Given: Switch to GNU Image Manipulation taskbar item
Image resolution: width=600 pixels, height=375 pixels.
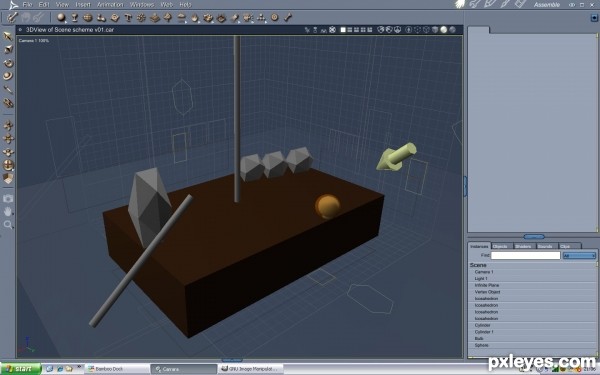Looking at the screenshot, I should (251, 369).
